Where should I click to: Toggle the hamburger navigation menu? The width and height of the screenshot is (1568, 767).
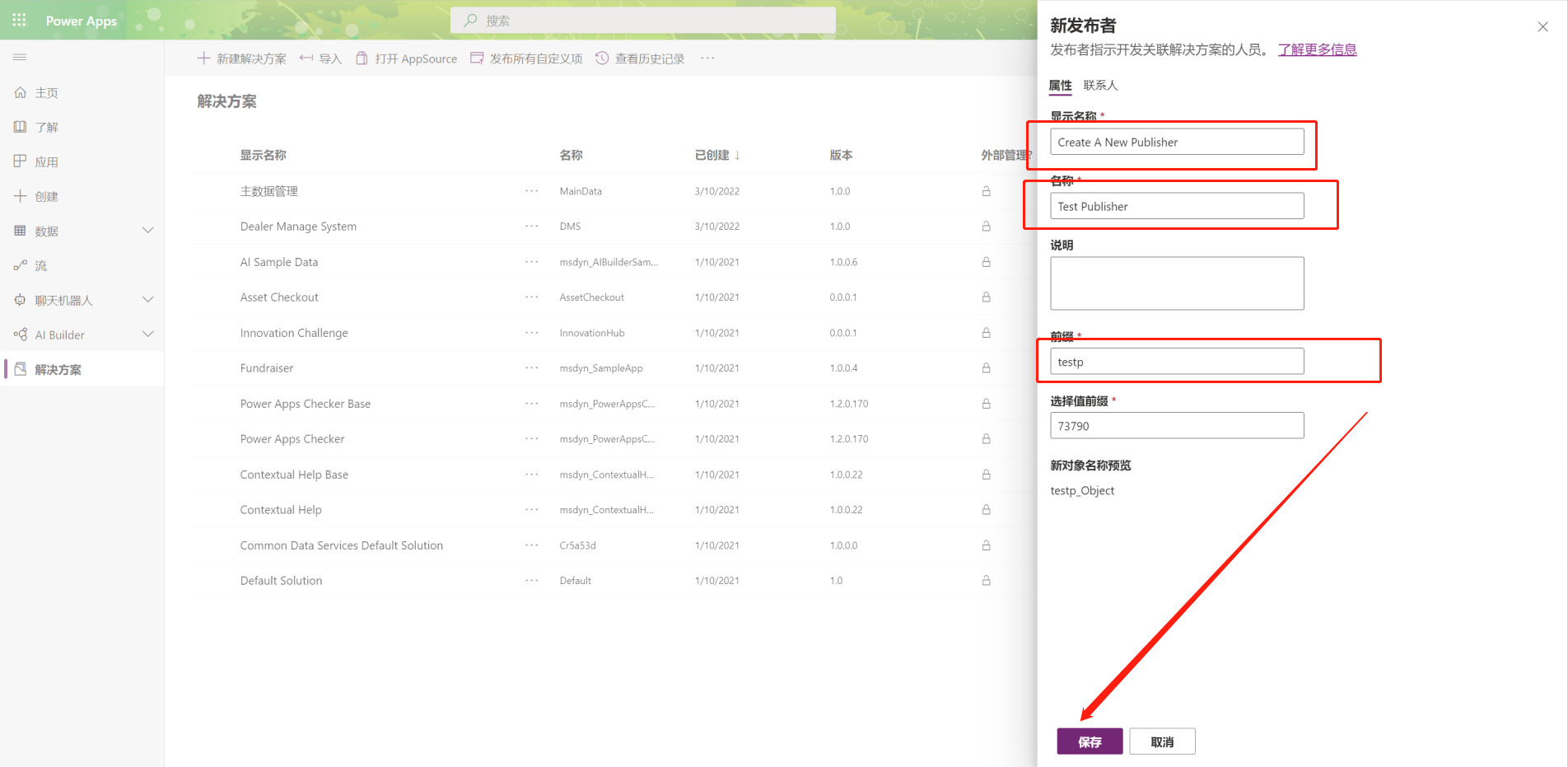click(x=20, y=57)
